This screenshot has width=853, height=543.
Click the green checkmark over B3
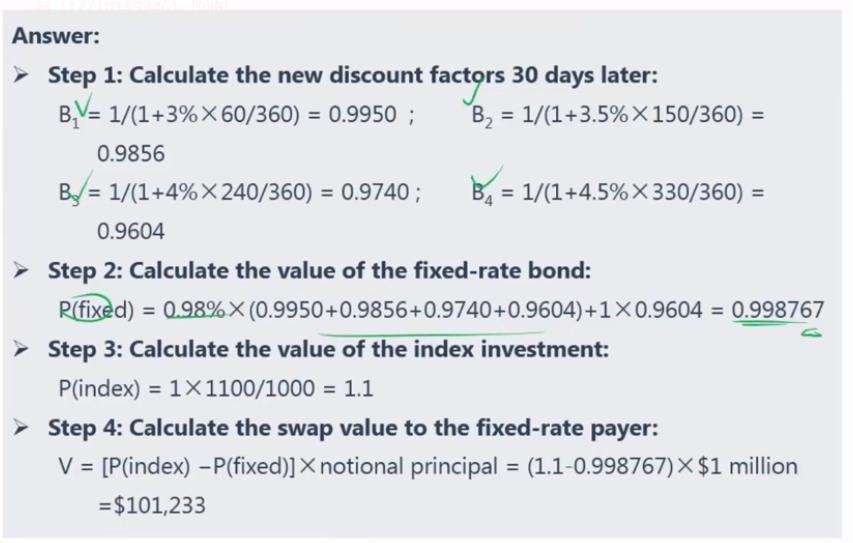point(83,187)
